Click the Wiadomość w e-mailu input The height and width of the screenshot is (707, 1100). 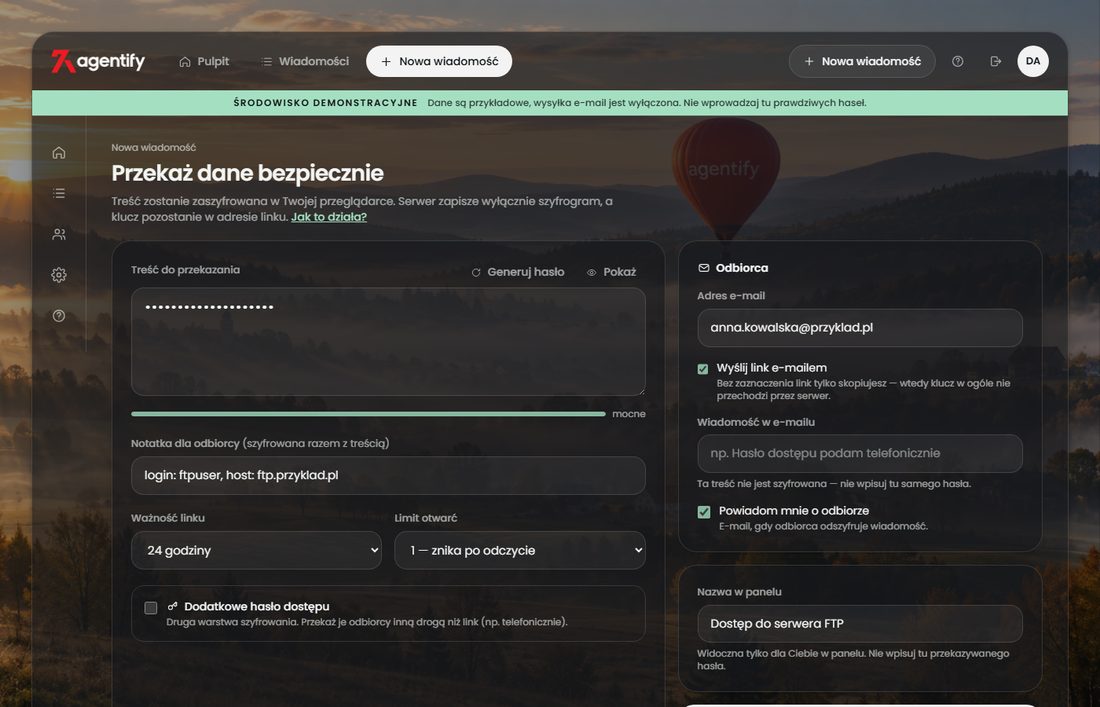[859, 453]
